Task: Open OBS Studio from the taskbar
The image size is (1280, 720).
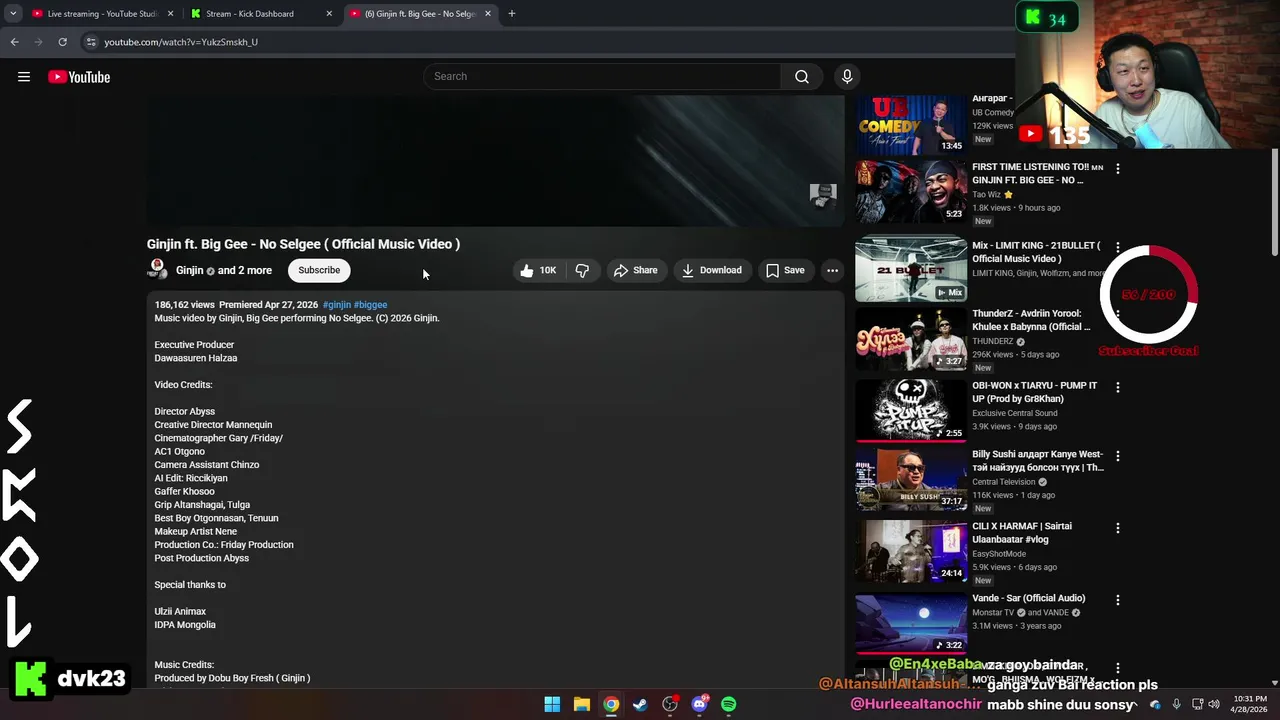Action: 670,704
